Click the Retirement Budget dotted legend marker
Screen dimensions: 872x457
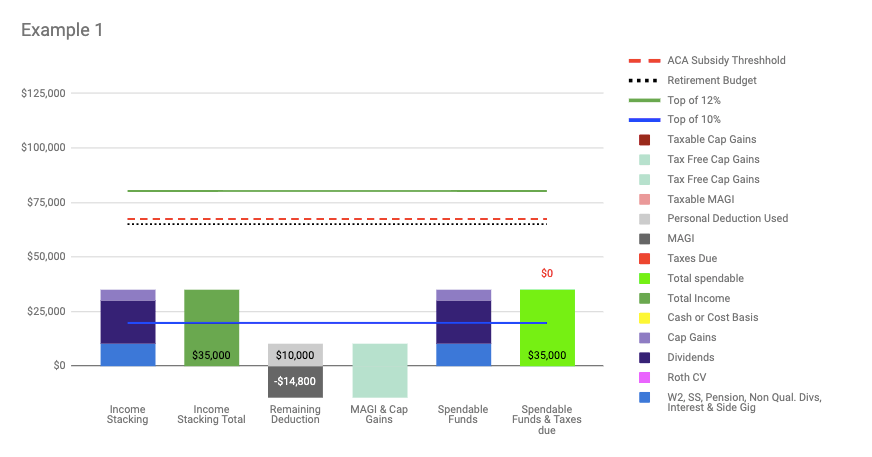644,80
